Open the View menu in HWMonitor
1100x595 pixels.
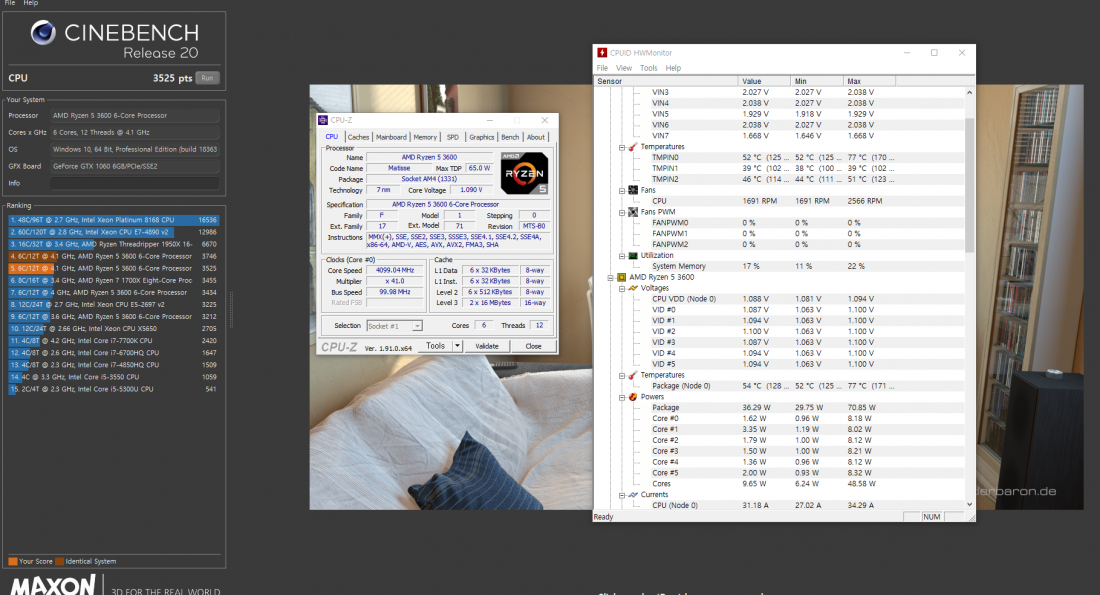point(623,68)
